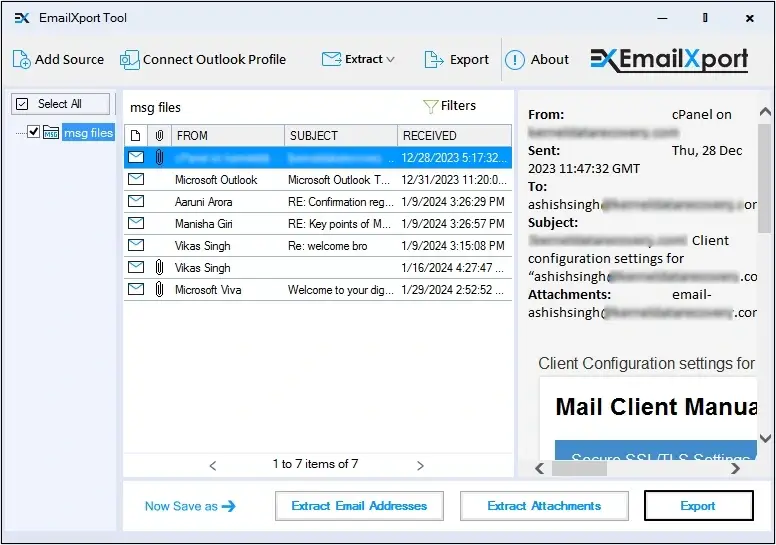Click the bottom Export button
The height and width of the screenshot is (545, 776).
(x=698, y=506)
